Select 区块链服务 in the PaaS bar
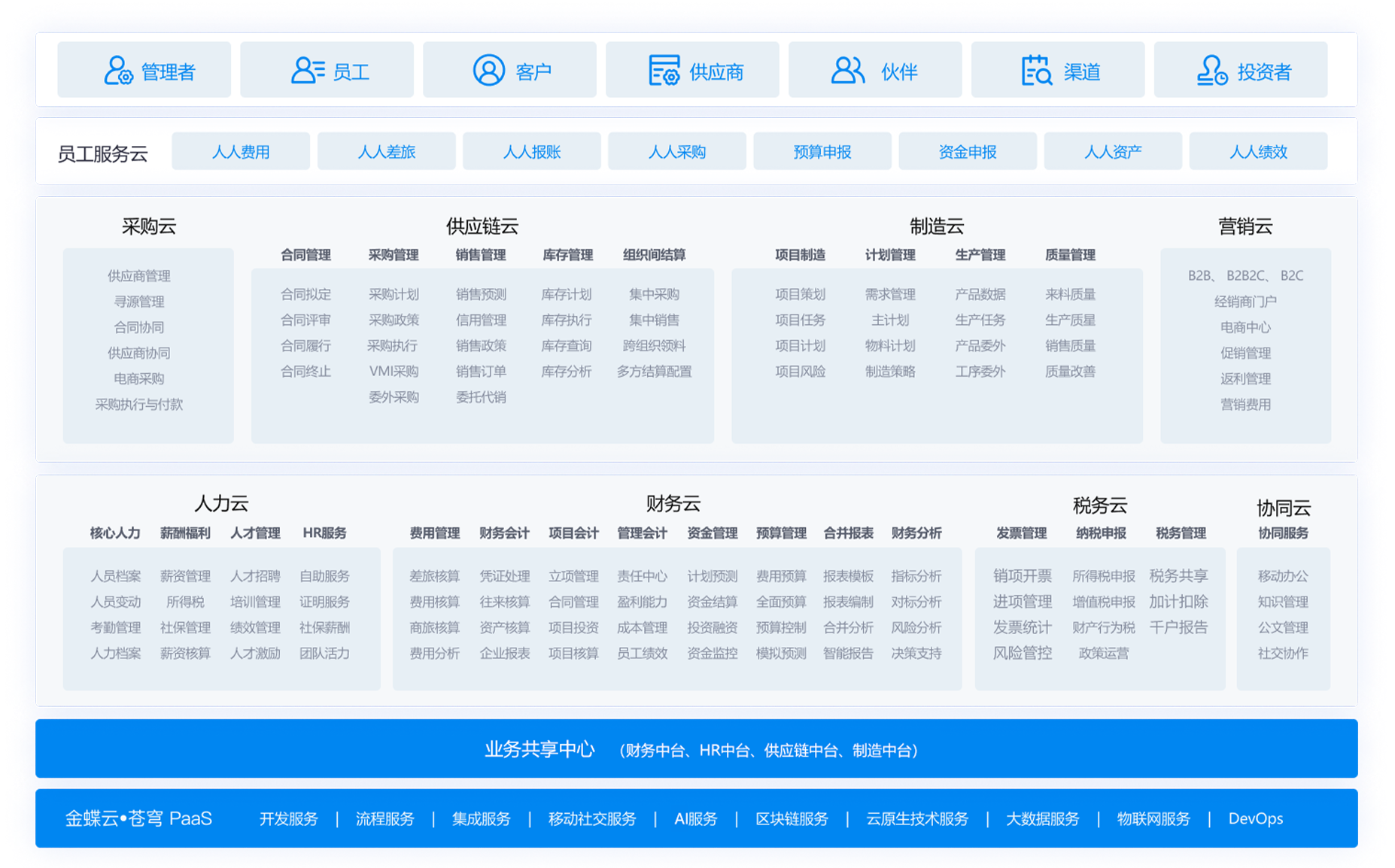This screenshot has height=868, width=1395. [x=792, y=818]
